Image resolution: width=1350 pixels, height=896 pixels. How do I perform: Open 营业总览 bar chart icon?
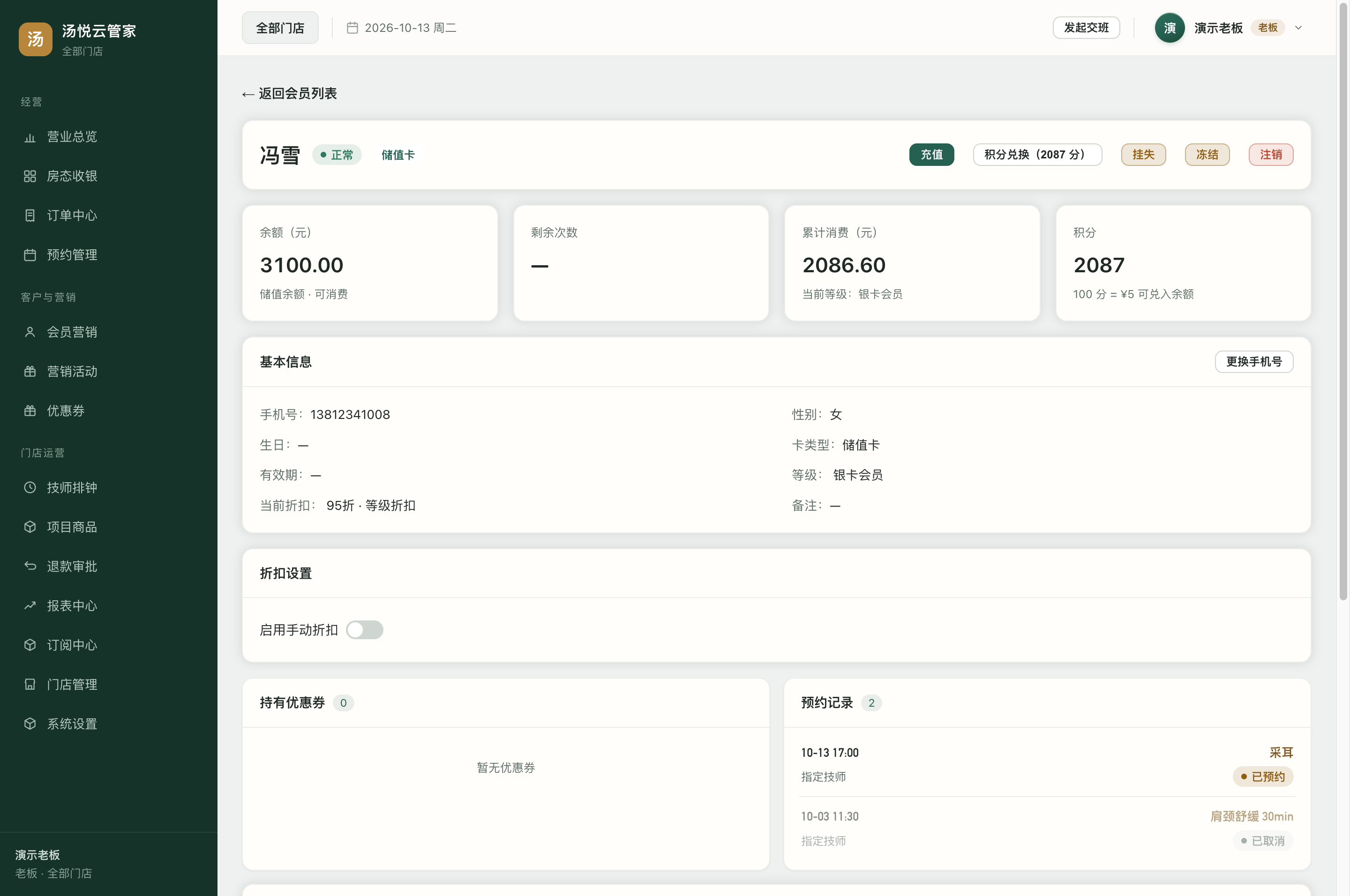(30, 137)
